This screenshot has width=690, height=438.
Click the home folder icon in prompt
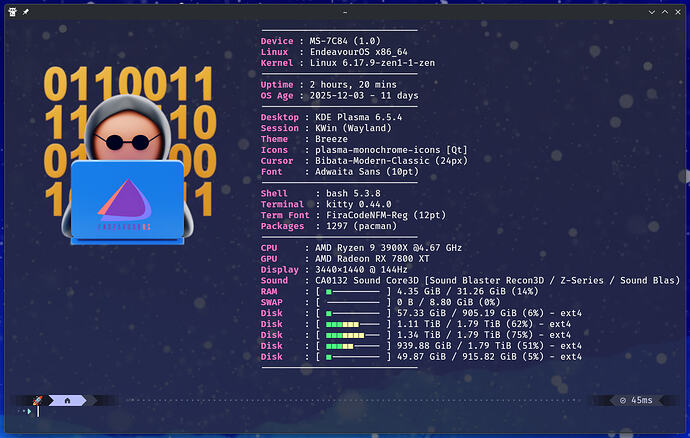click(67, 400)
